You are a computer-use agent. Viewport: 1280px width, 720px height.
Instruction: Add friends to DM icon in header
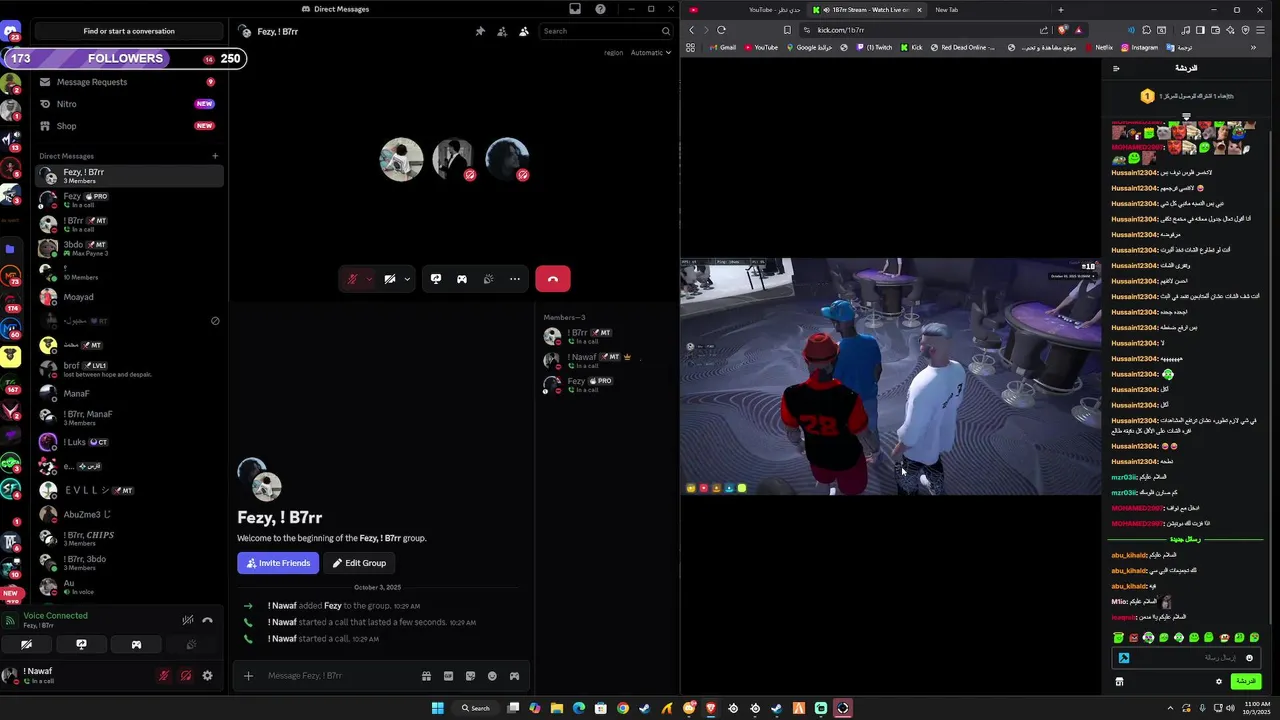pyautogui.click(x=502, y=31)
